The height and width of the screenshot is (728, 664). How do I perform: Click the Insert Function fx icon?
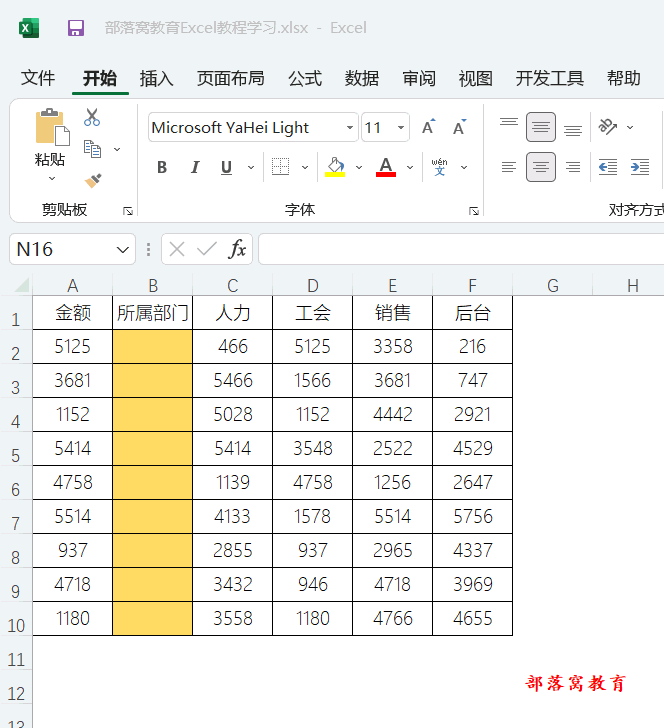[237, 249]
